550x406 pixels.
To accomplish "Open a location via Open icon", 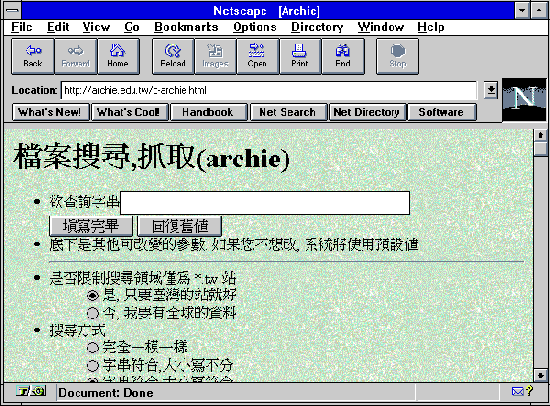I will 257,56.
